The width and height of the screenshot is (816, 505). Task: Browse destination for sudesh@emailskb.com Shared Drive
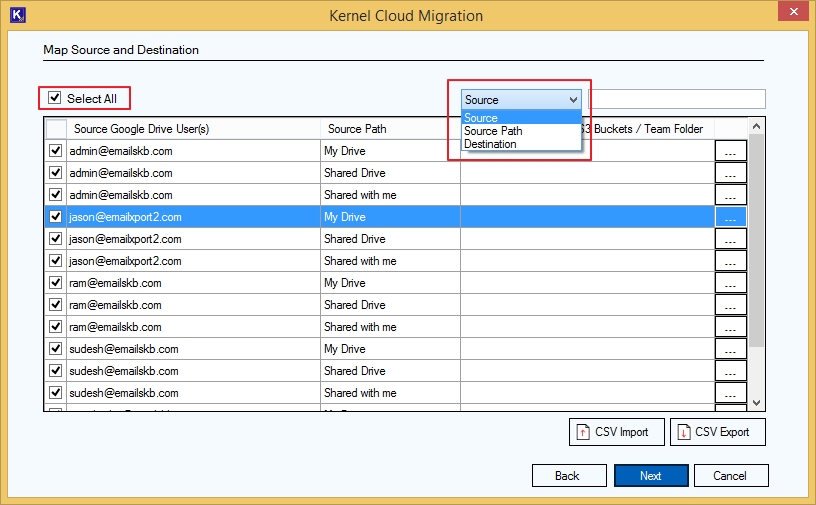point(731,371)
